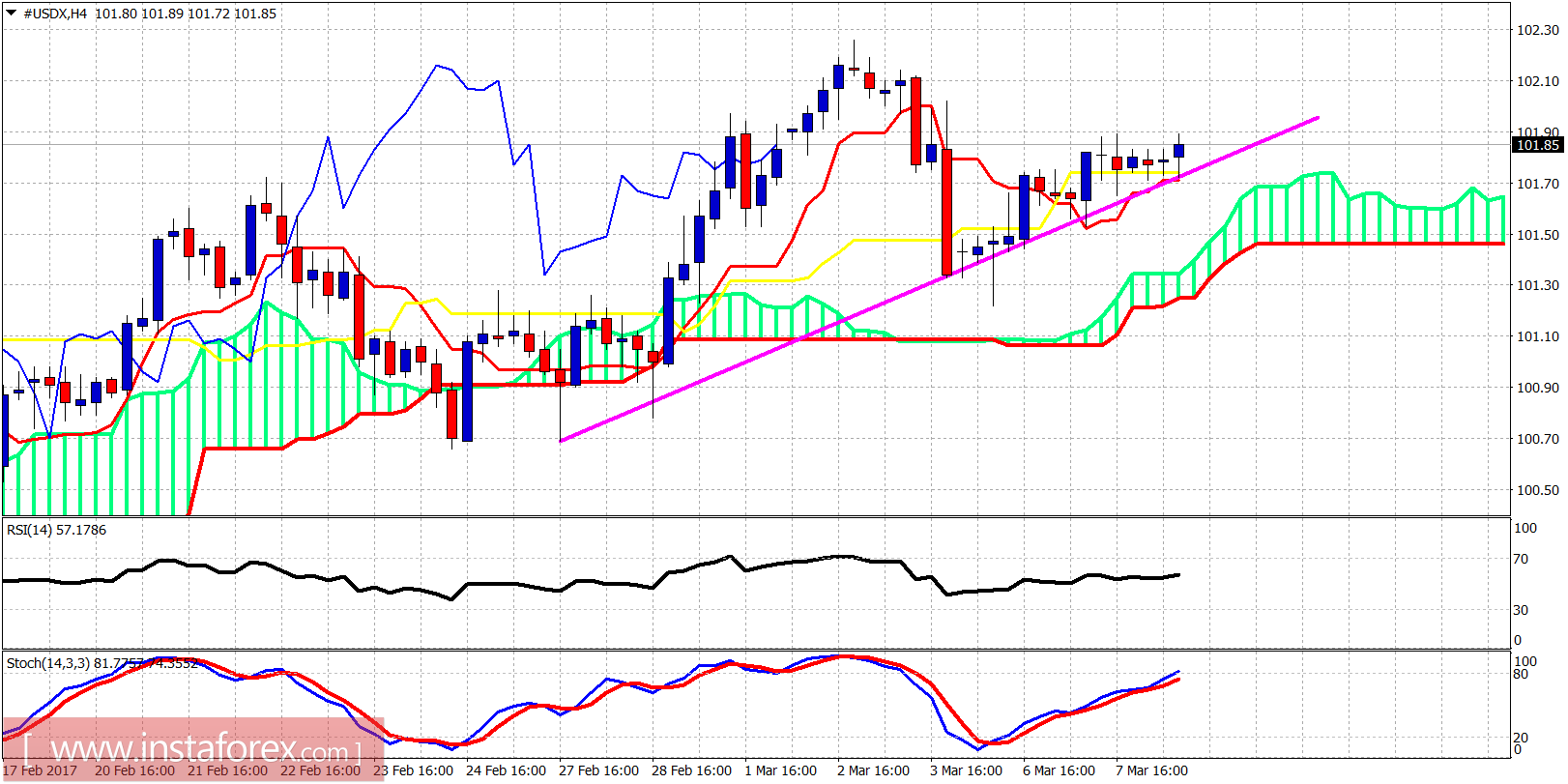Click the 101.10 price scale label
Viewport: 1568px width, 784px height.
click(1537, 336)
